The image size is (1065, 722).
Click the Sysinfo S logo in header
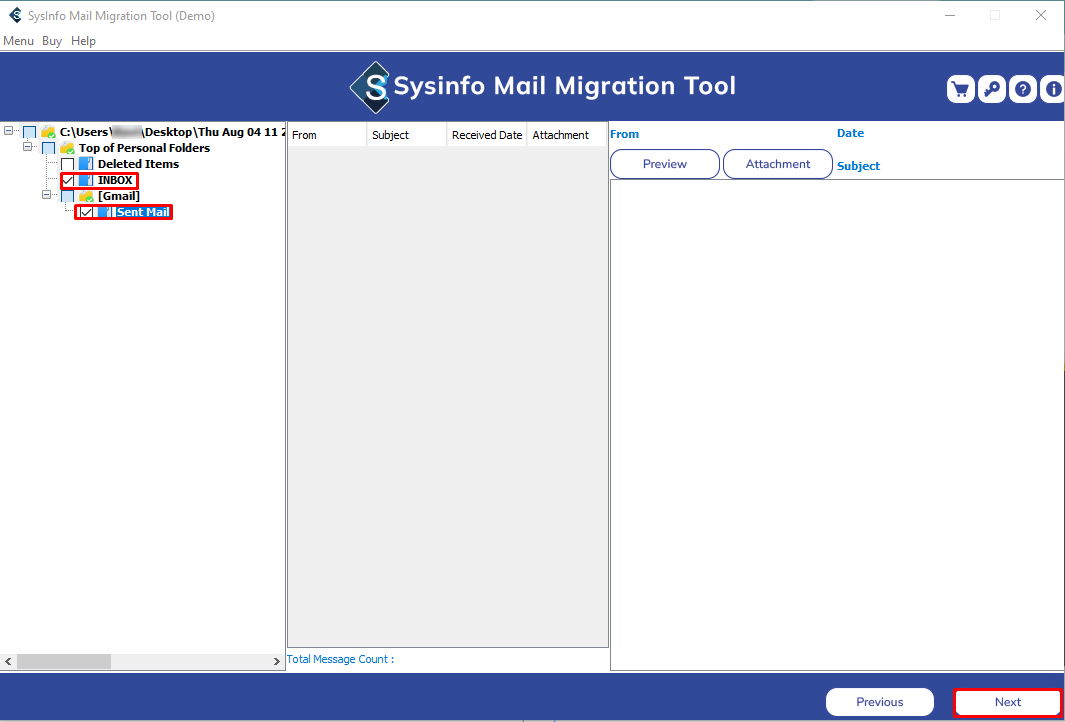click(x=370, y=86)
